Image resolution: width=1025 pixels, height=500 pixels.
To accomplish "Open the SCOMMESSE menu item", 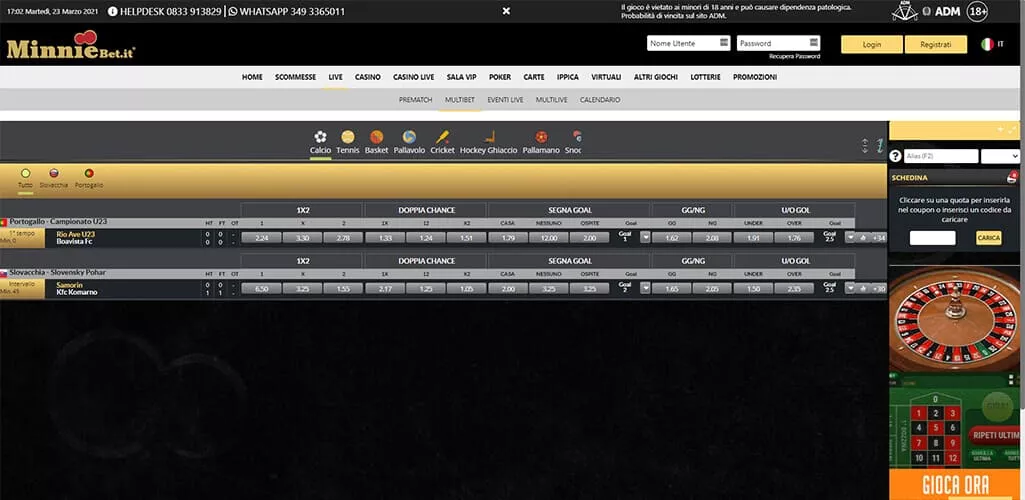I will pos(295,77).
